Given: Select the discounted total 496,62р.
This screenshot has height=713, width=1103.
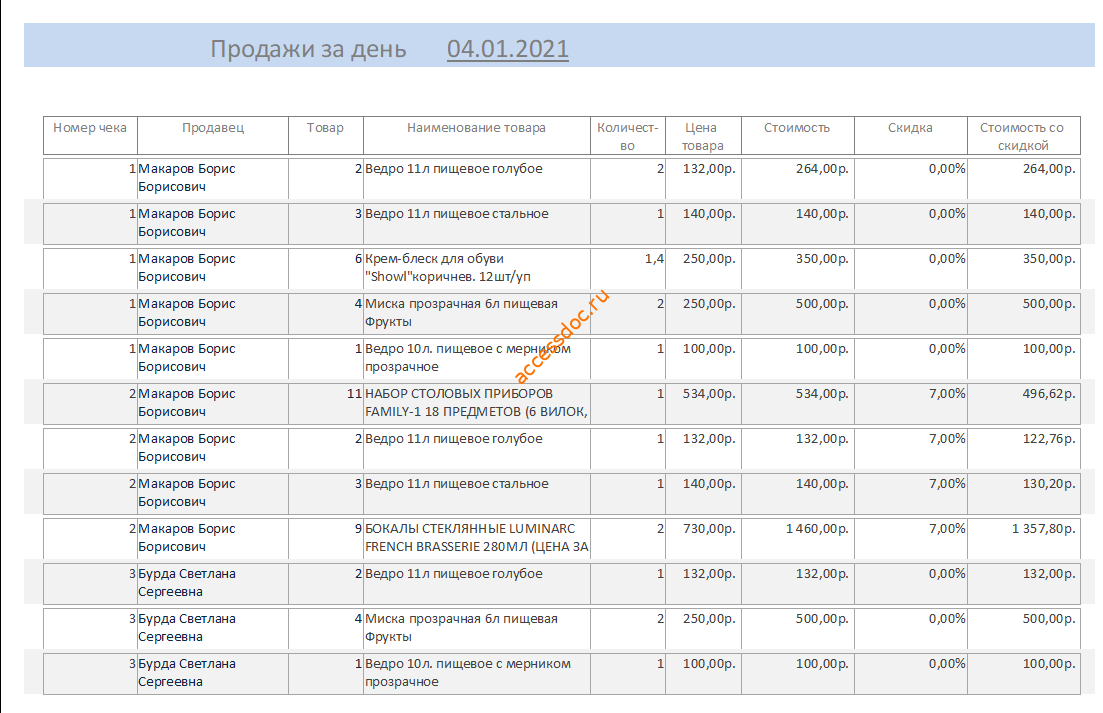Looking at the screenshot, I should (1049, 394).
